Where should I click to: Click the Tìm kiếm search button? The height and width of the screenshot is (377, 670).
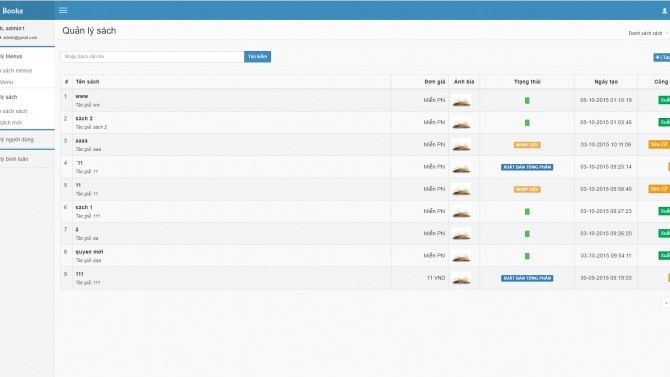[257, 56]
